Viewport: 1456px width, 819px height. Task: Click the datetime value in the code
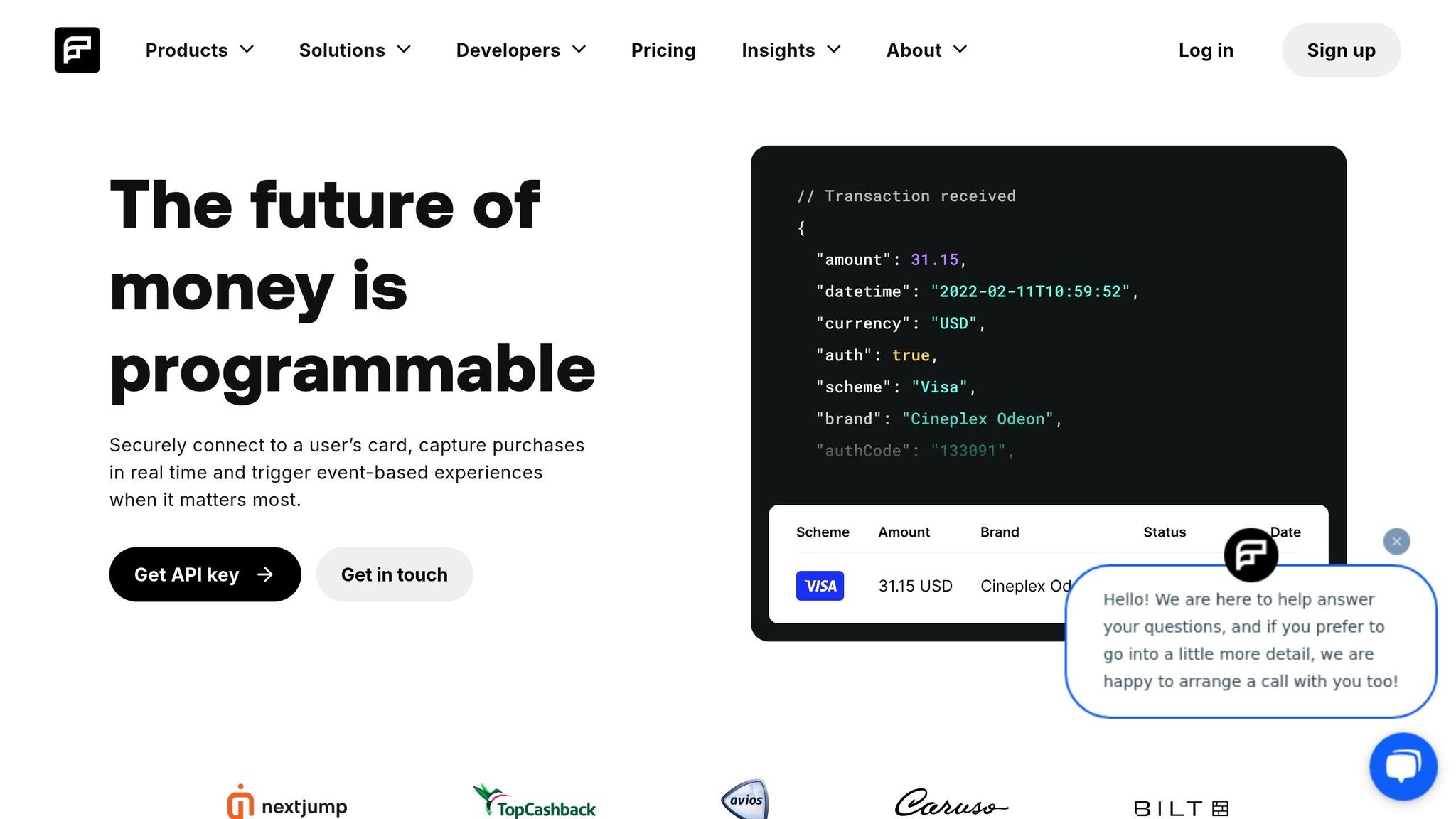[x=1030, y=291]
